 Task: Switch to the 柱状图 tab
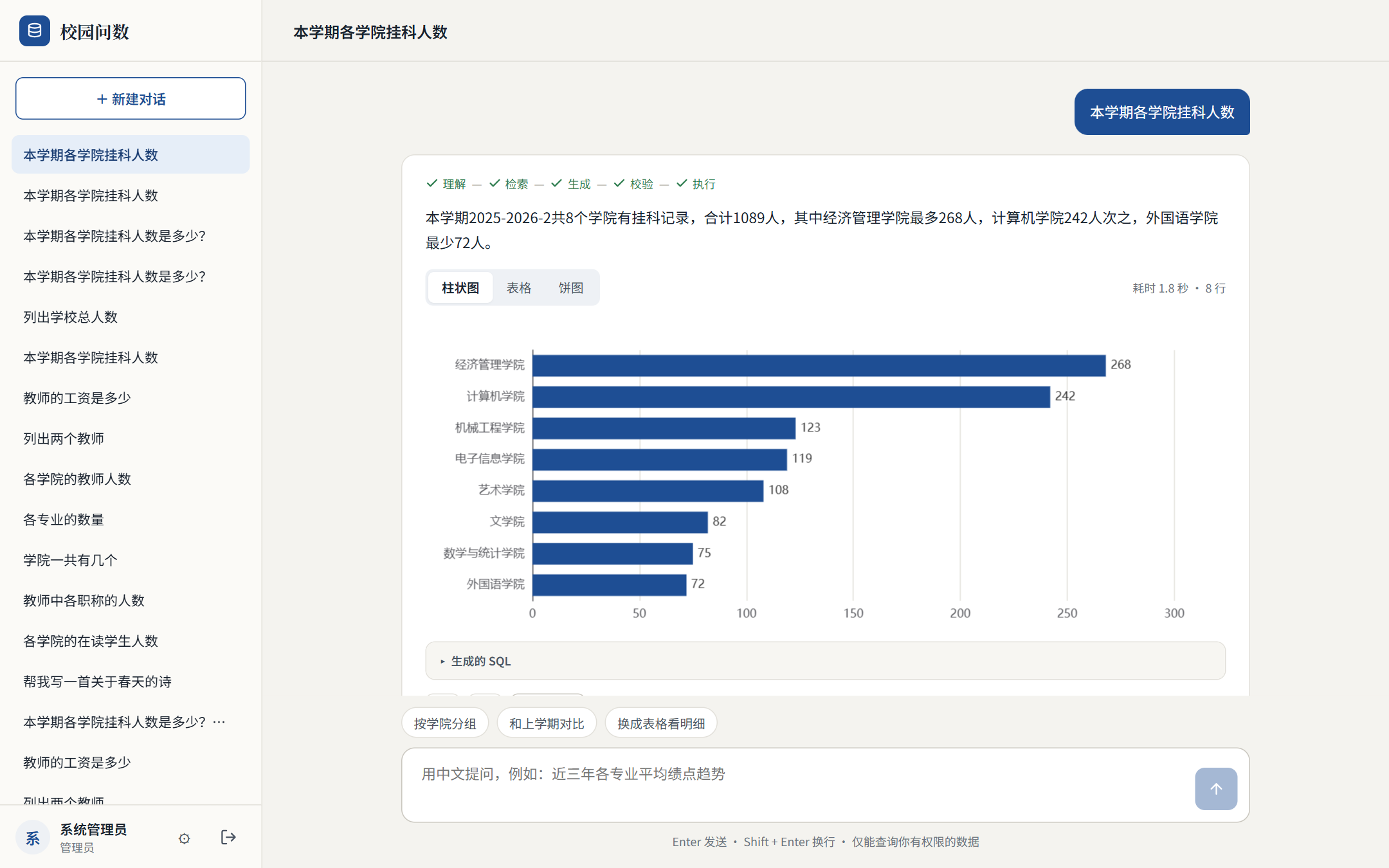tap(460, 287)
